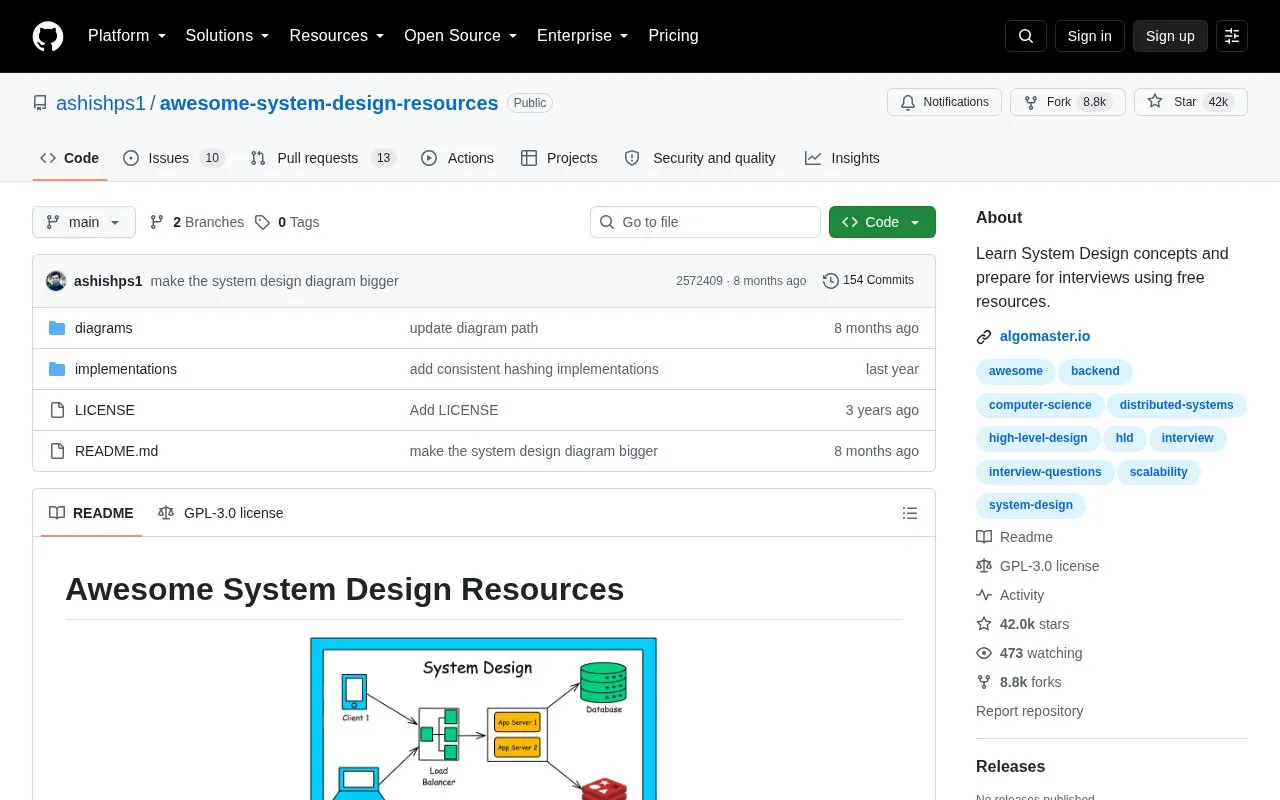Click the README.md file icon
The width and height of the screenshot is (1280, 800).
point(57,451)
